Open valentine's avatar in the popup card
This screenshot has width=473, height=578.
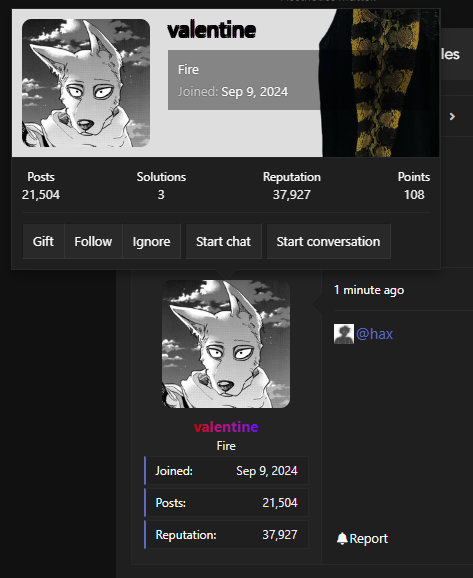tap(86, 83)
